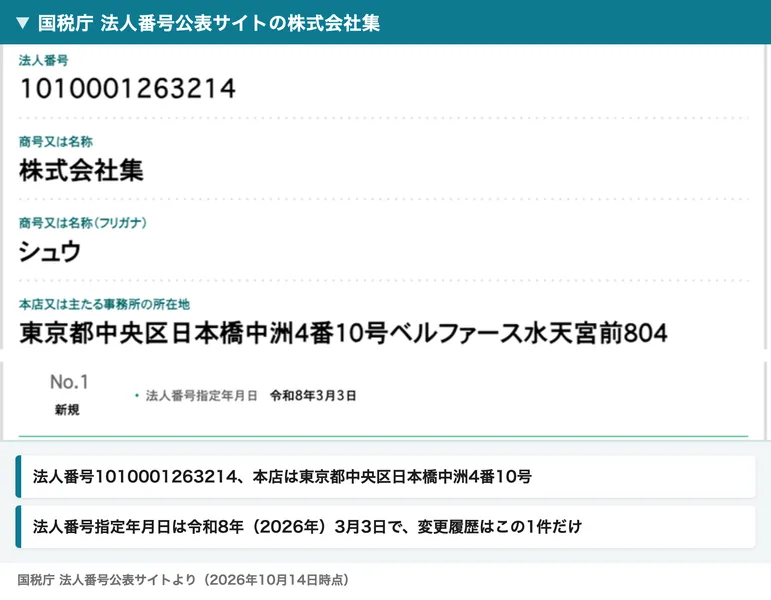Click the 法人番号 field label

coord(43,60)
